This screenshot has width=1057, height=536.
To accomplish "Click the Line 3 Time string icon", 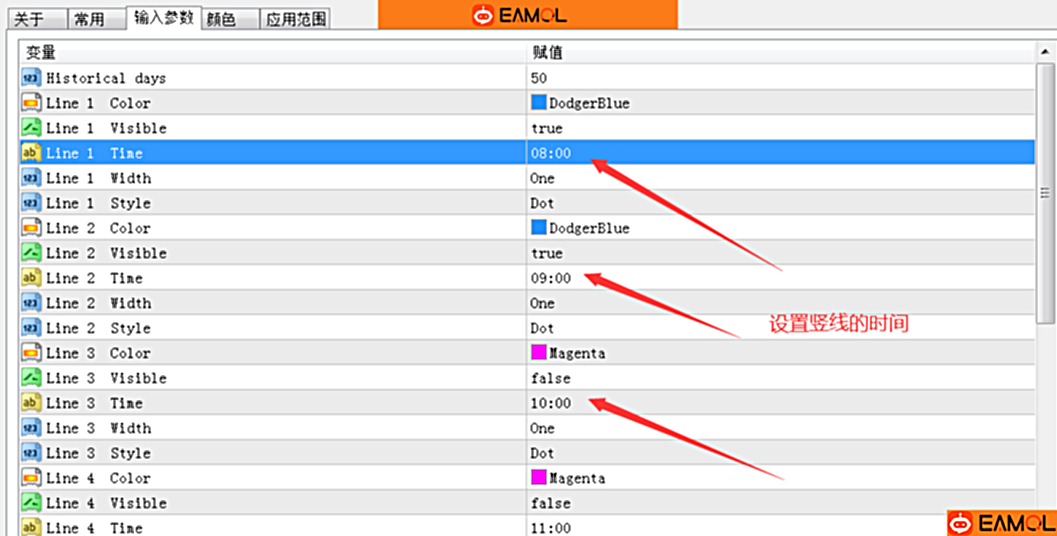I will point(31,403).
